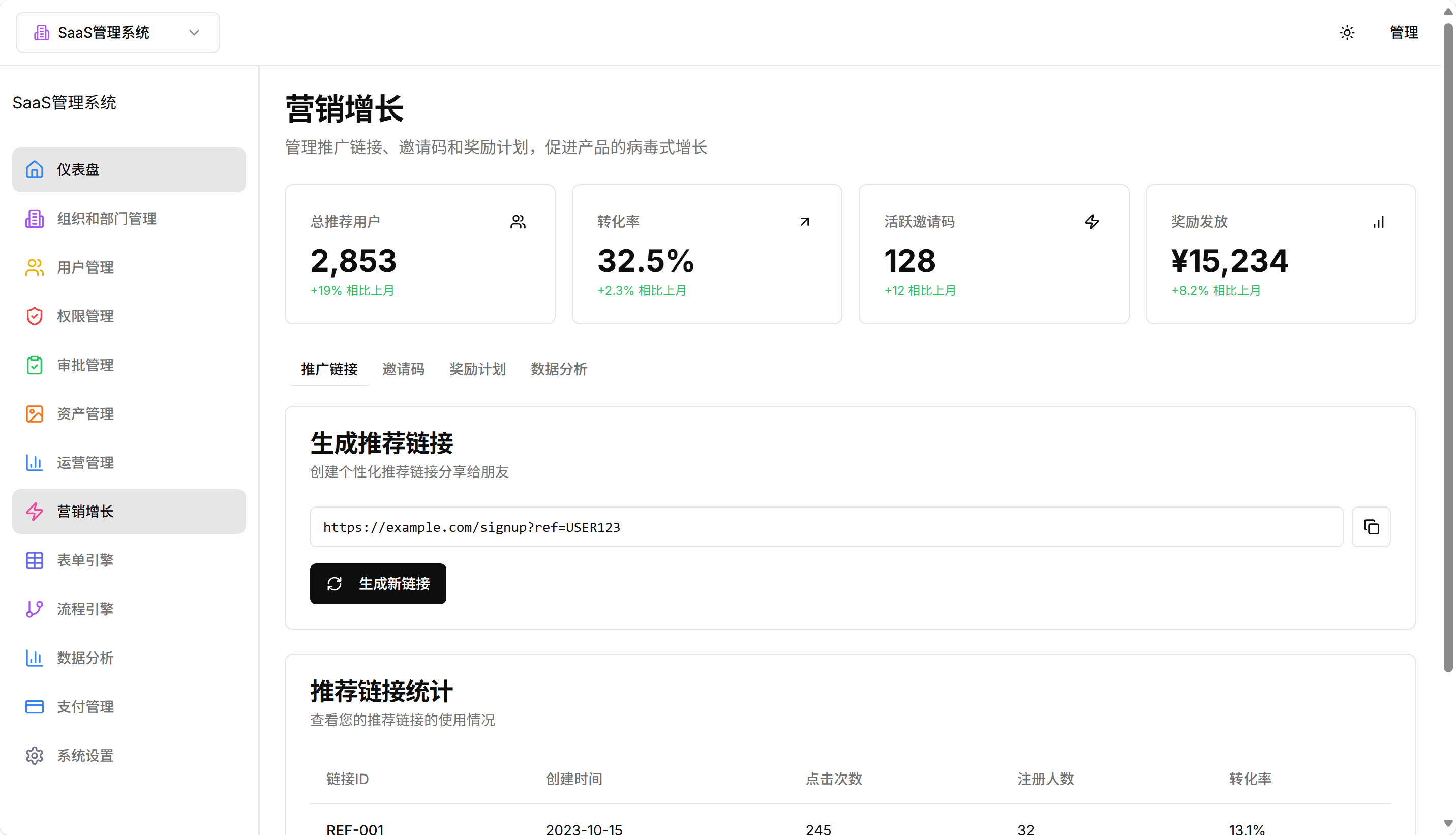The height and width of the screenshot is (835, 1456).
Task: Click the +8.2% 相比上月 text
Action: click(x=1215, y=290)
